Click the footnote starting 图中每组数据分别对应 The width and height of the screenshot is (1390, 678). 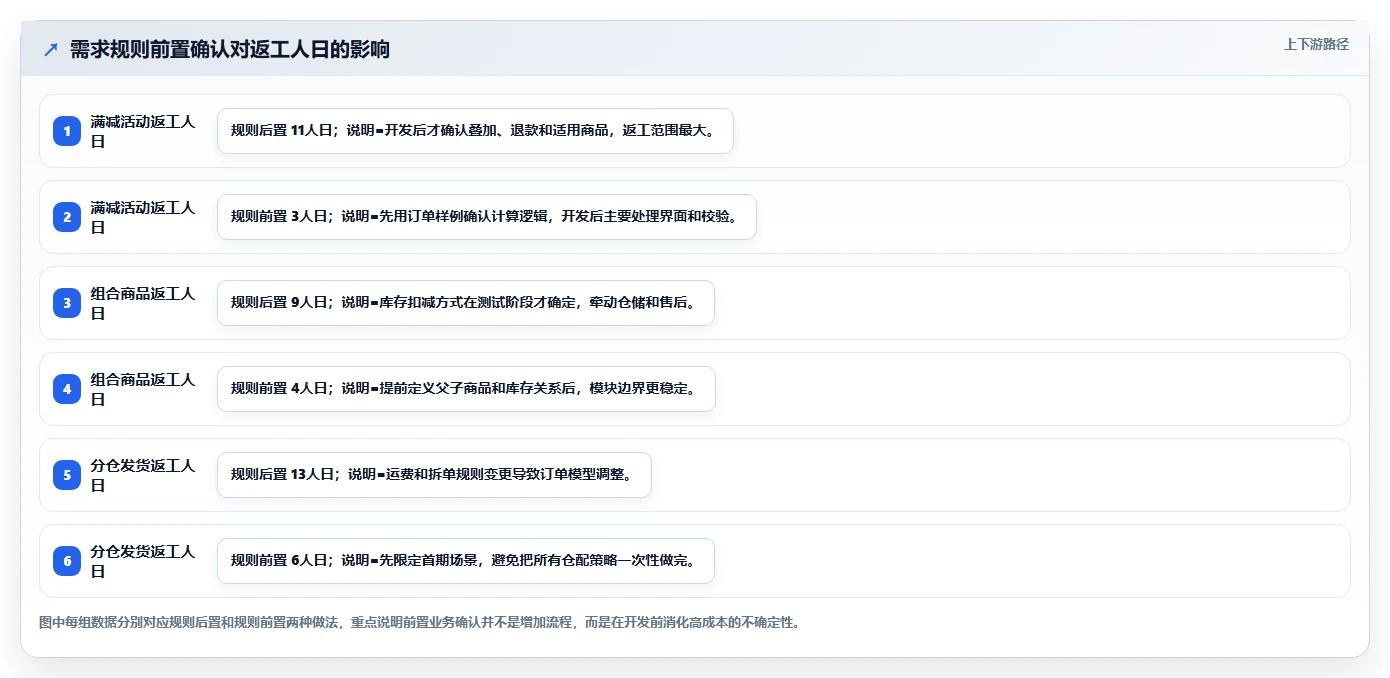click(x=419, y=622)
